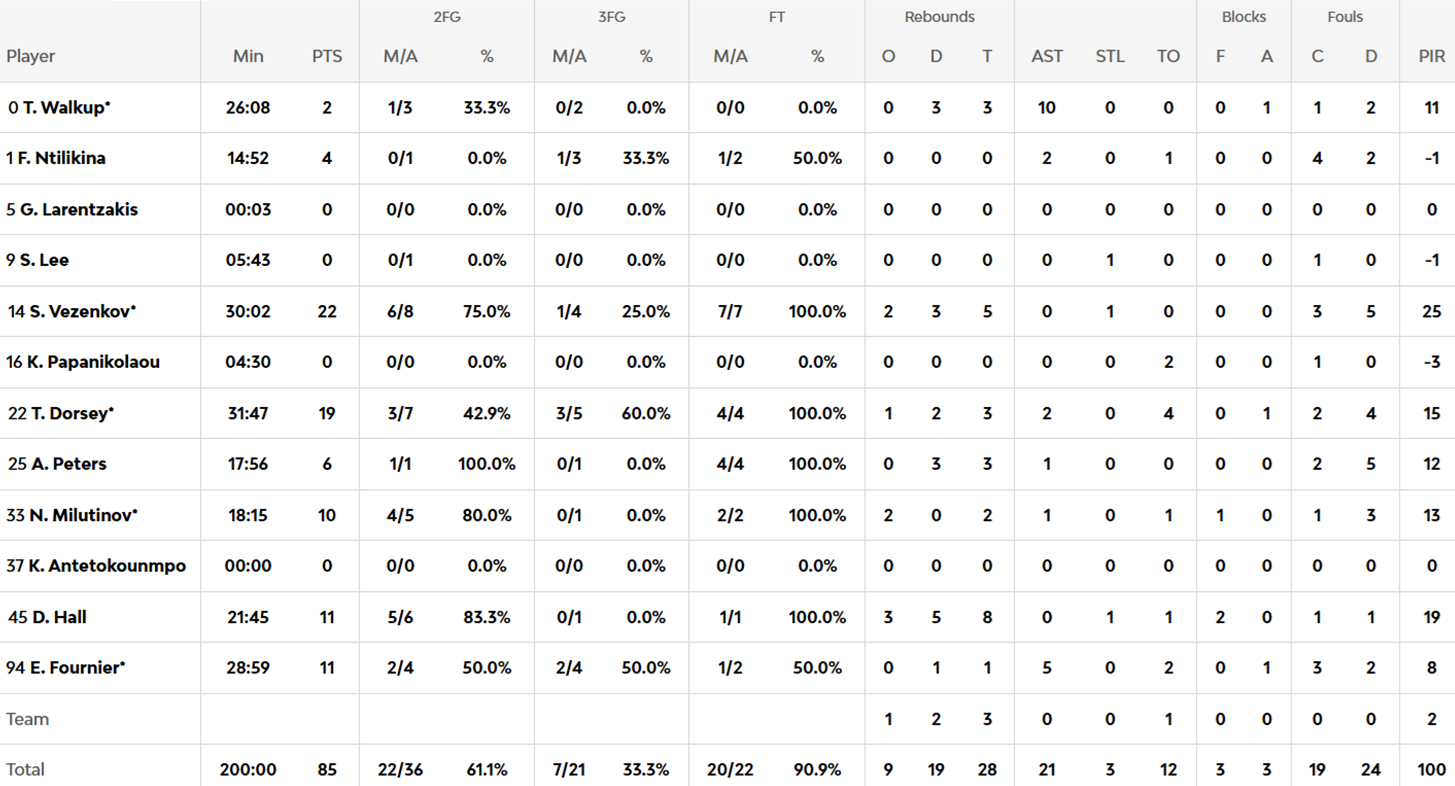Viewport: 1455px width, 786px height.
Task: Open T. Walkup's player profile
Action: click(64, 108)
